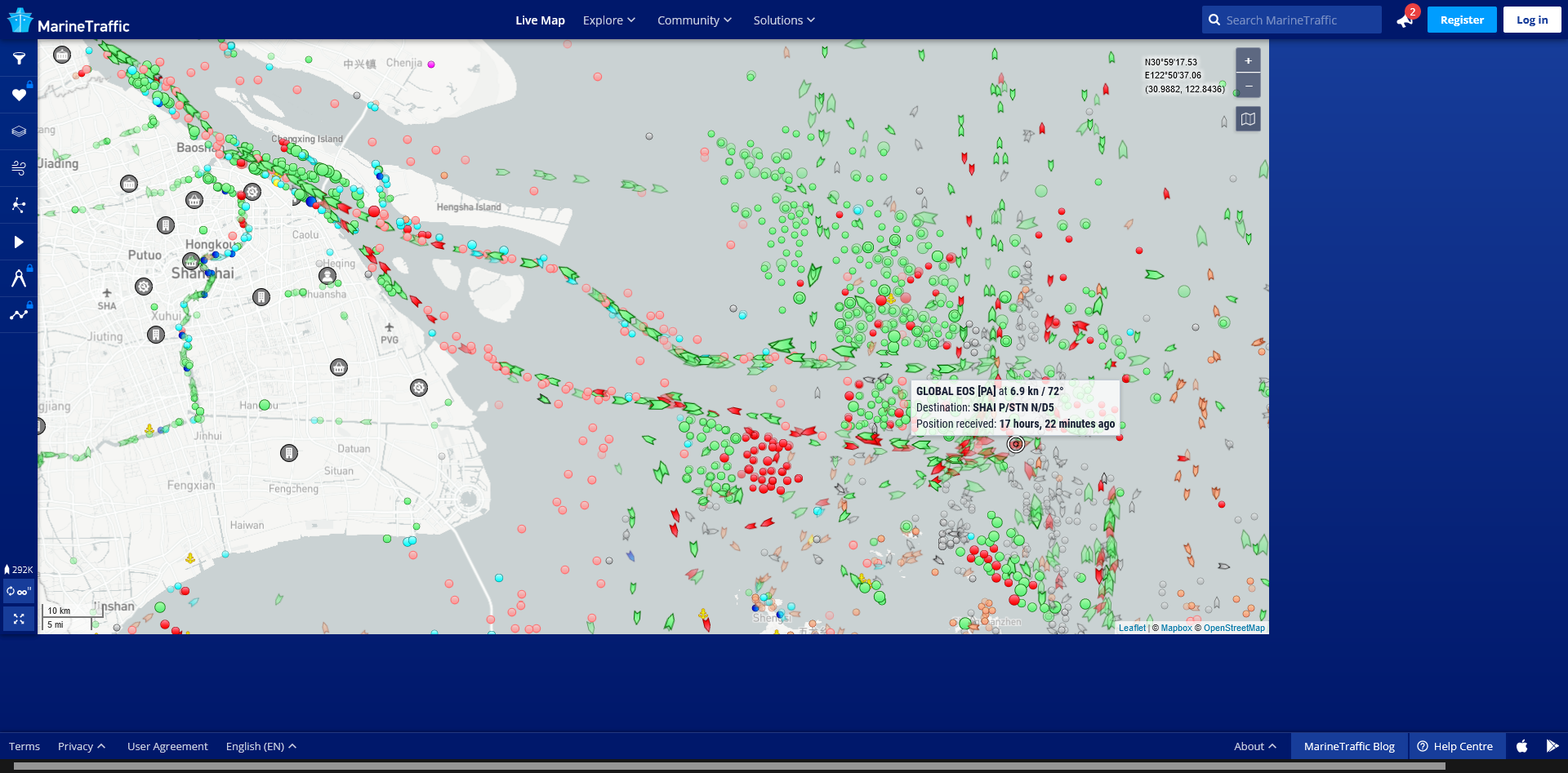Expand the Explore menu
1568x773 pixels.
(x=608, y=20)
